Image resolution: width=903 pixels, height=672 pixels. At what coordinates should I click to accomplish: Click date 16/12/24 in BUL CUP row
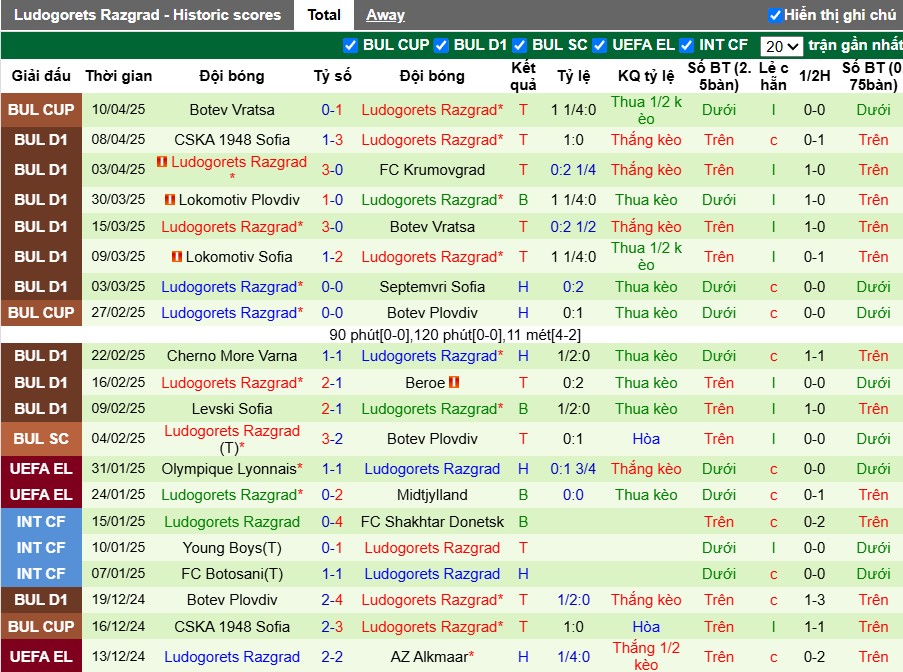tap(118, 627)
